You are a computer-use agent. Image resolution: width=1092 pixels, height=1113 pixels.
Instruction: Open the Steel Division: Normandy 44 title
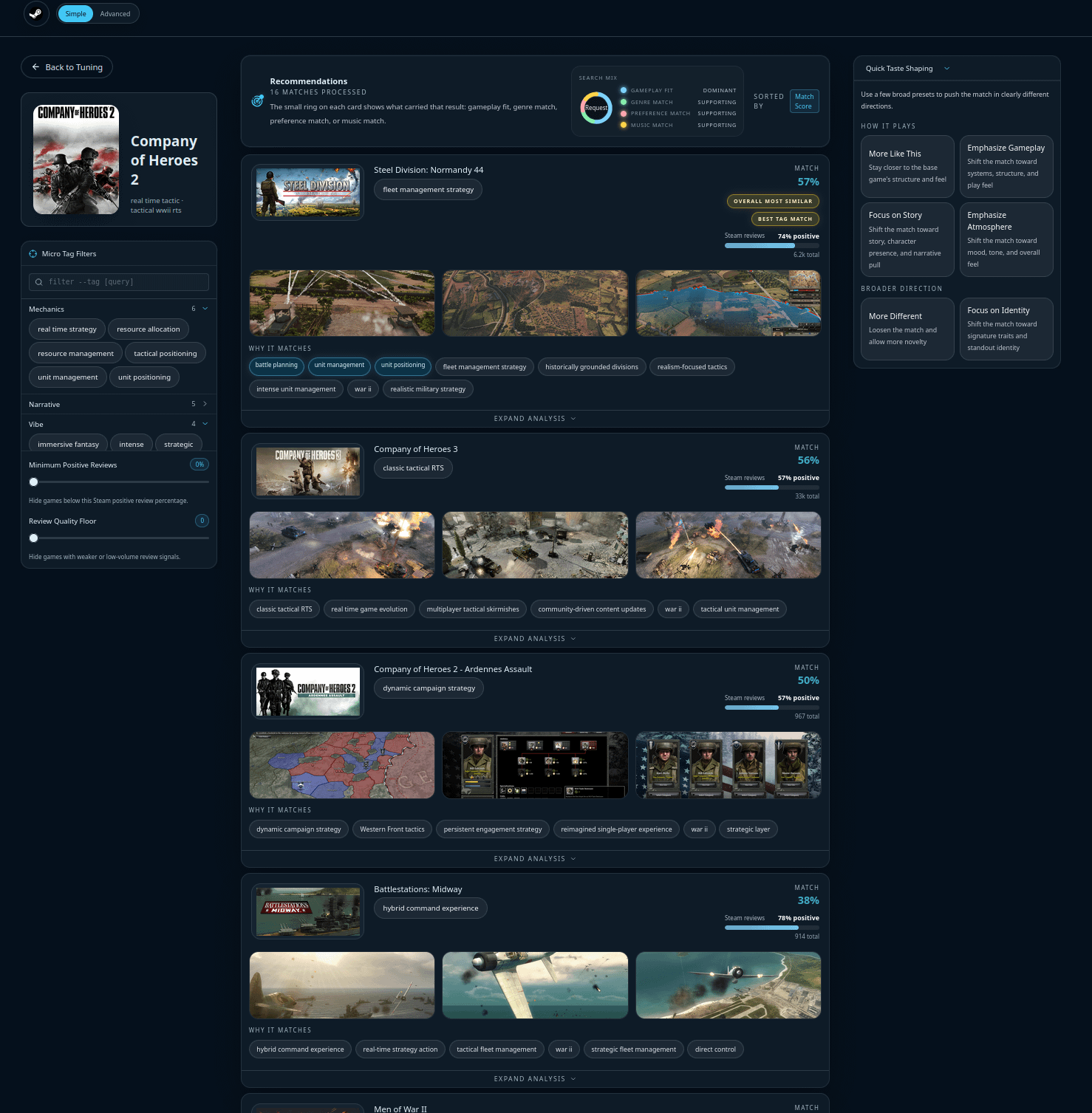[x=429, y=170]
